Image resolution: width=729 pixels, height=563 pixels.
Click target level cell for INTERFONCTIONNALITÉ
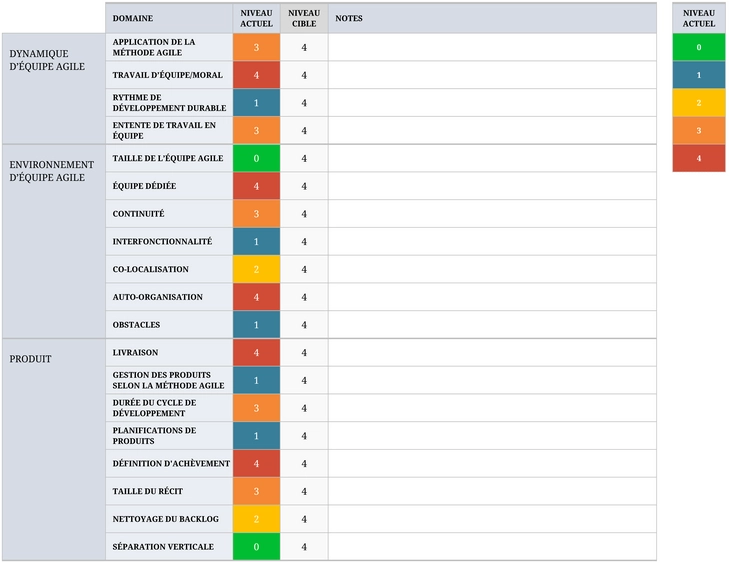point(304,241)
